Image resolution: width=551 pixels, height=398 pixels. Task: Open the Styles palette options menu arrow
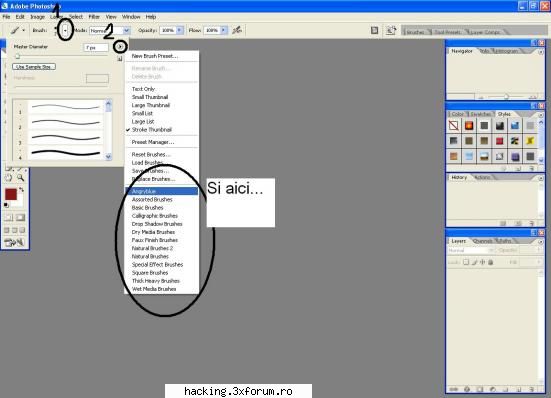[x=540, y=115]
